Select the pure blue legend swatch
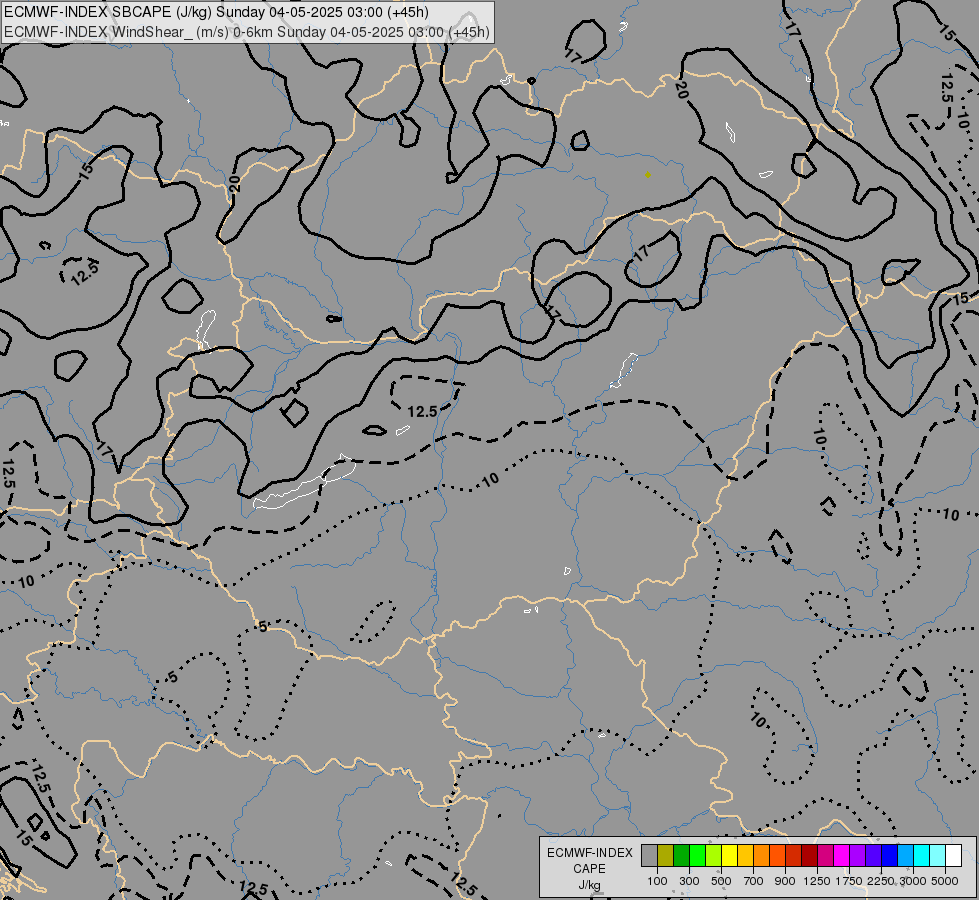Image resolution: width=979 pixels, height=900 pixels. tap(889, 855)
